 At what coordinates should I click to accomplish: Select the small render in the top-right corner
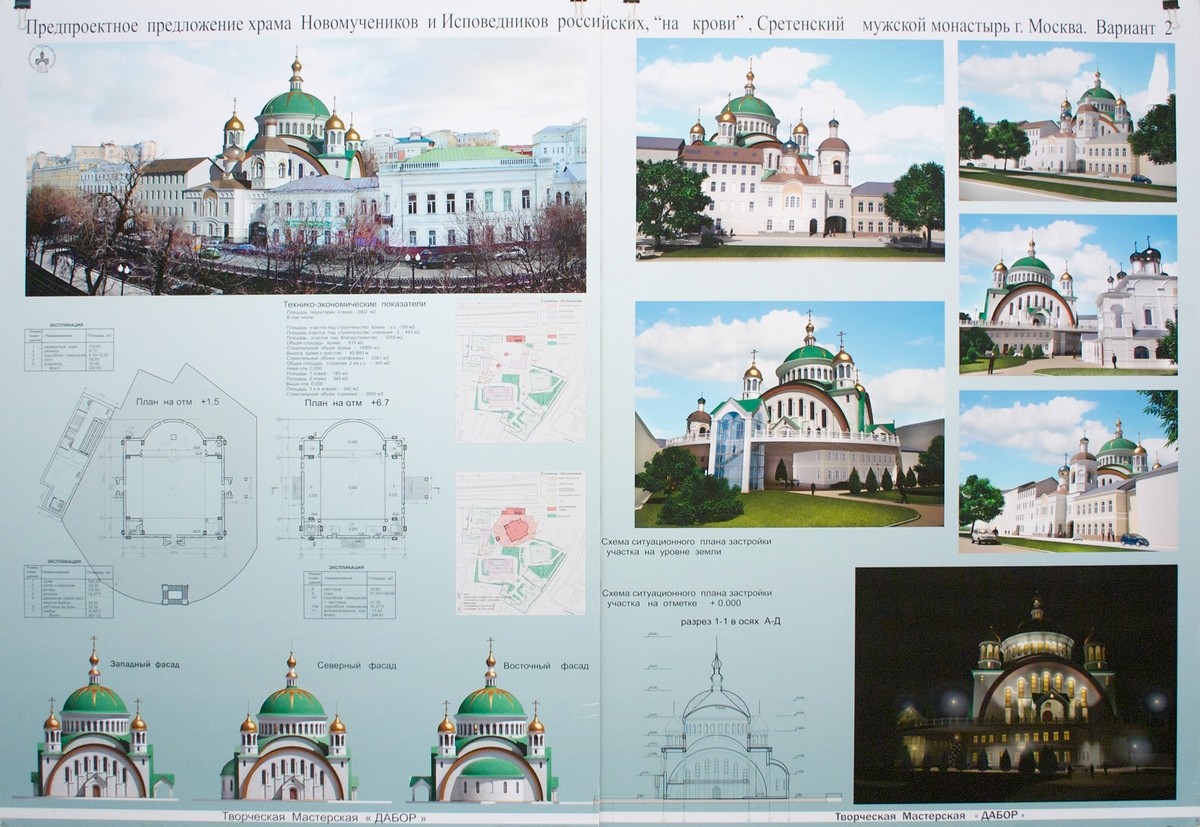coord(1066,120)
